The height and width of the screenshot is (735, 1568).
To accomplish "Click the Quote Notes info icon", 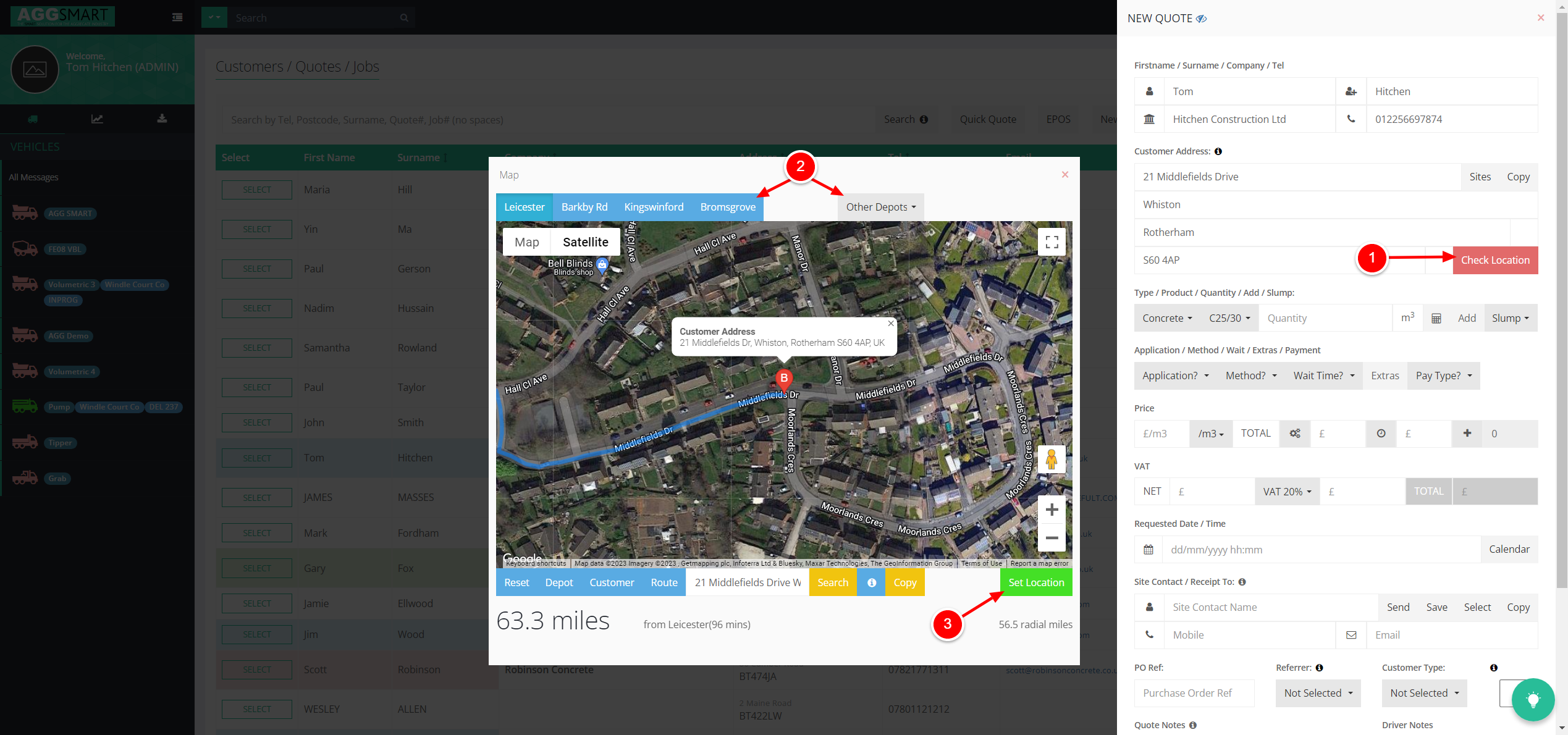I will 1193,725.
